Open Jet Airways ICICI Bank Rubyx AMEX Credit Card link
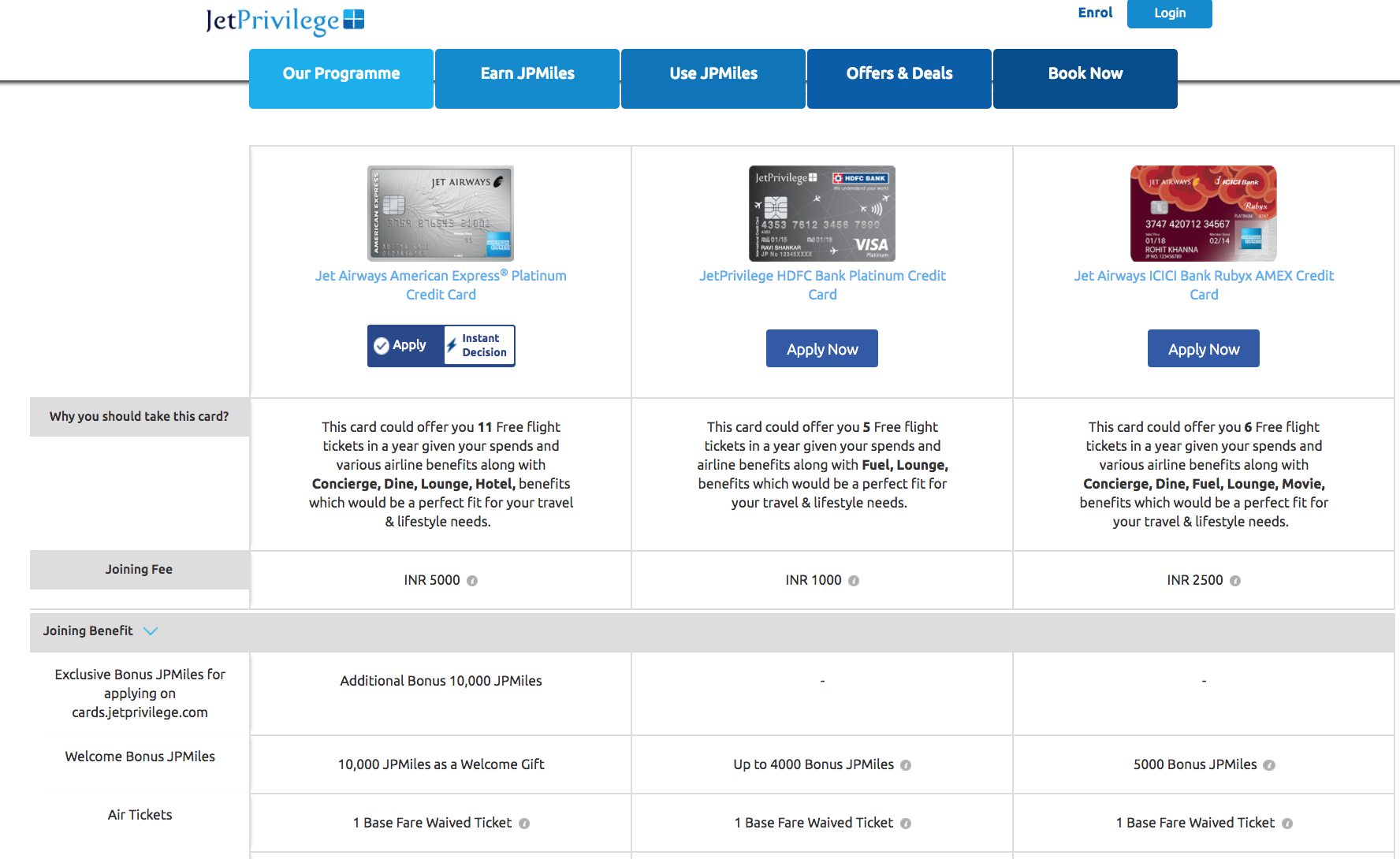The image size is (1400, 859). [1204, 285]
